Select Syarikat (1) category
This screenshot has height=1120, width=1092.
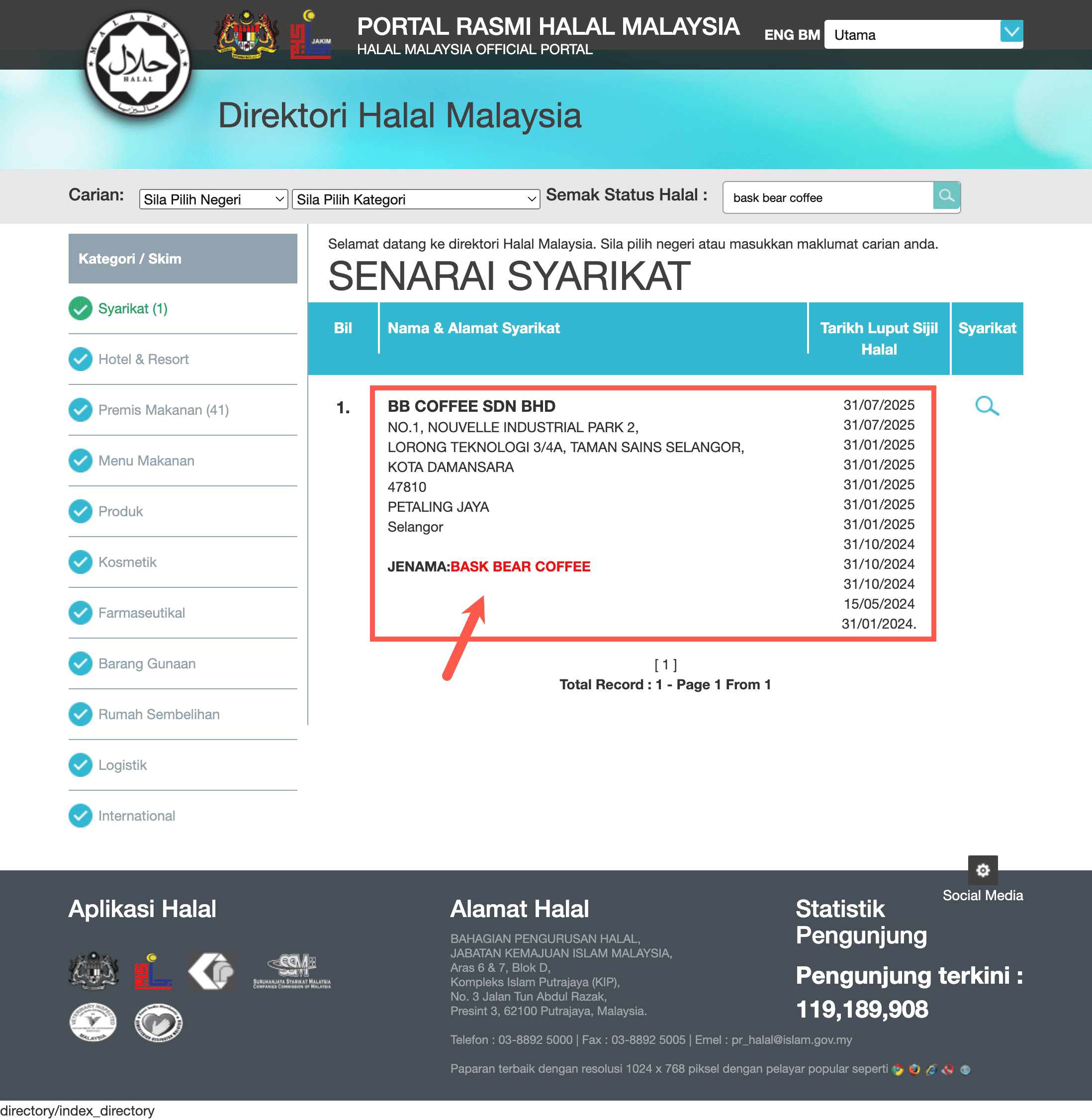133,308
